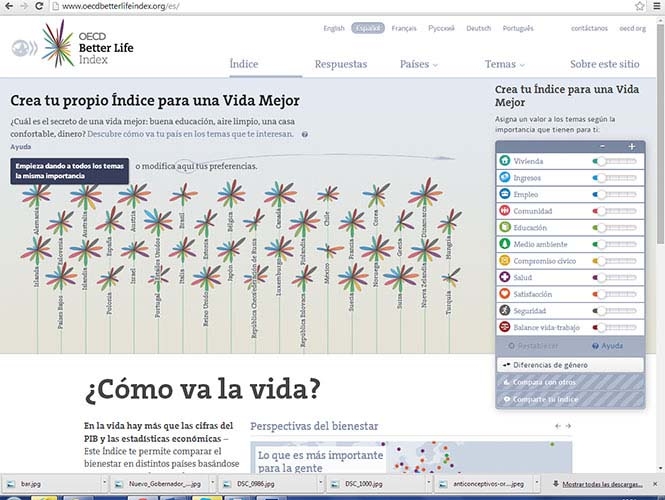Open the contáctanos link
Image resolution: width=665 pixels, height=500 pixels.
pos(589,28)
